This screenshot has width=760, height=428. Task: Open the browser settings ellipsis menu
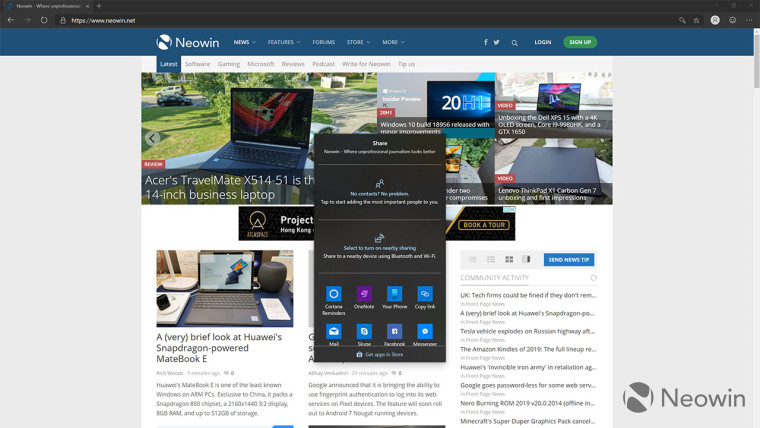coord(749,20)
